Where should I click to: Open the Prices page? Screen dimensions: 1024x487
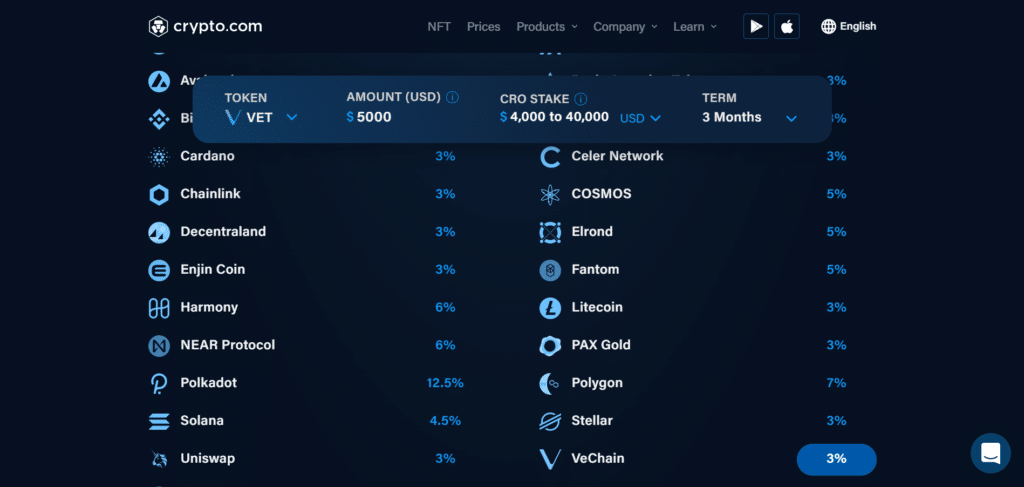483,27
